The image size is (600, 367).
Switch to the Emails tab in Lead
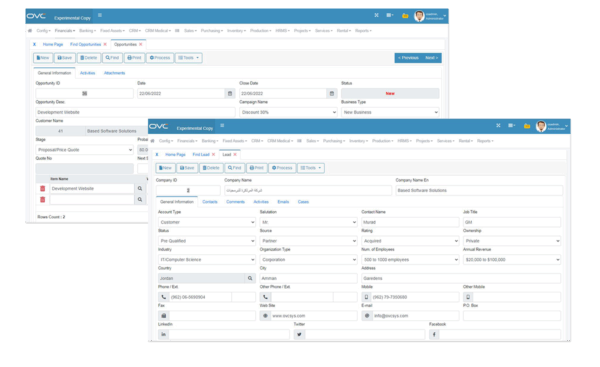[x=283, y=202]
